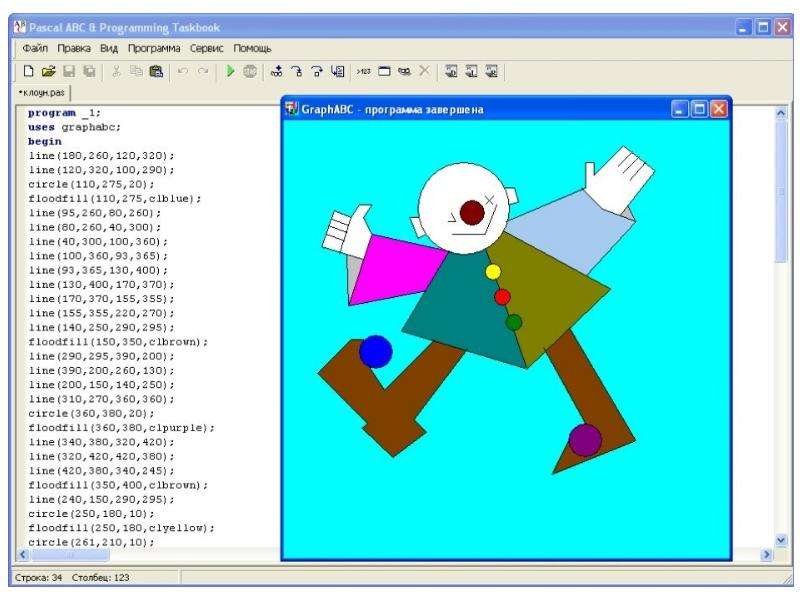Click the Save All icon
This screenshot has height=600, width=800.
[x=89, y=71]
